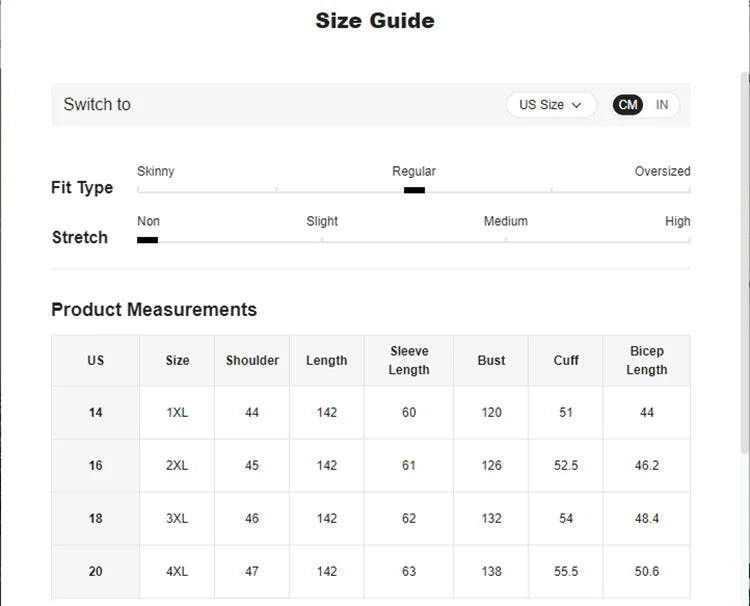Screen dimensions: 750x606
Task: Select the CM unit toggle
Action: click(628, 105)
